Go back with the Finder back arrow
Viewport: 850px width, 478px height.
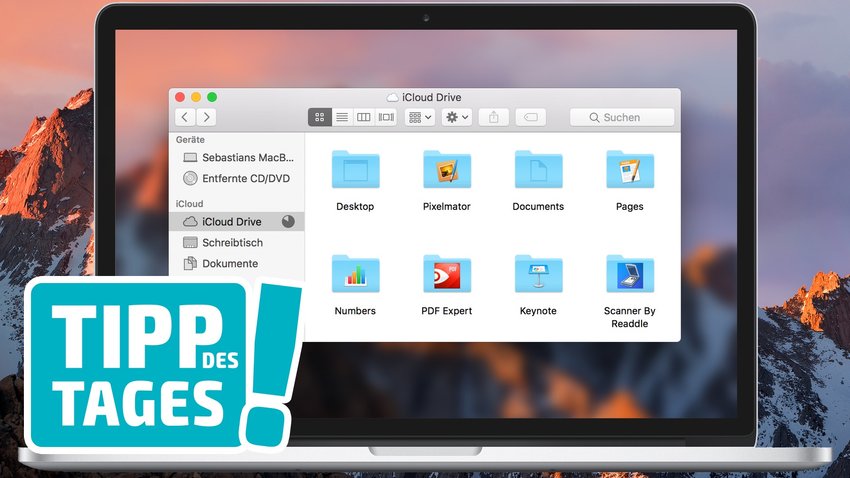pyautogui.click(x=185, y=117)
